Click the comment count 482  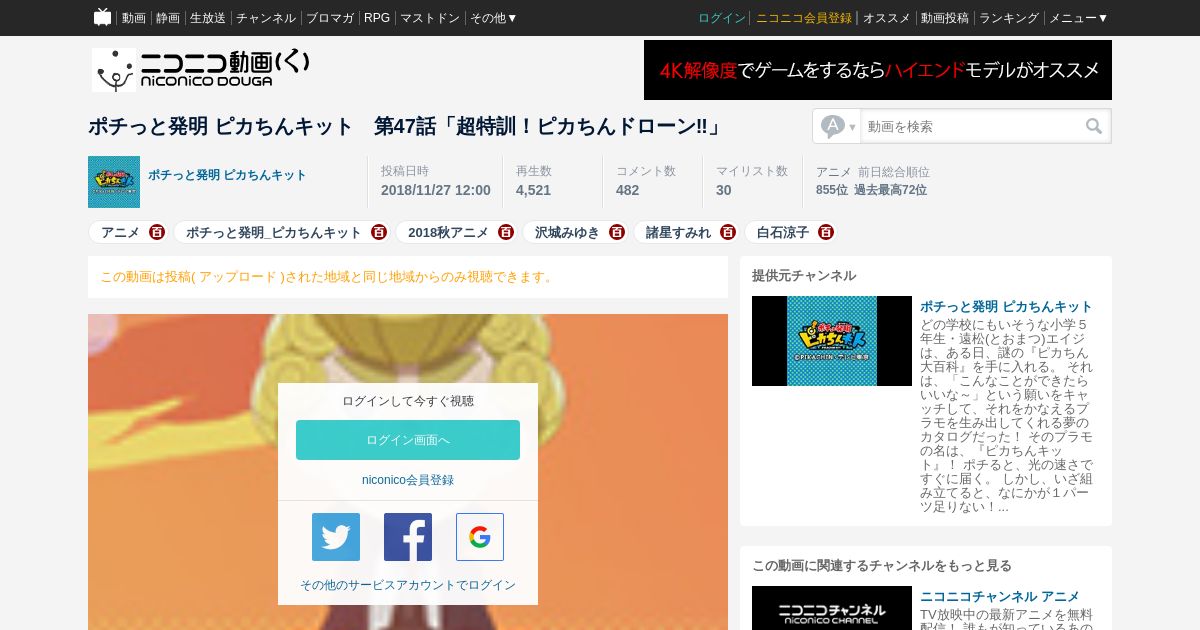pos(627,190)
